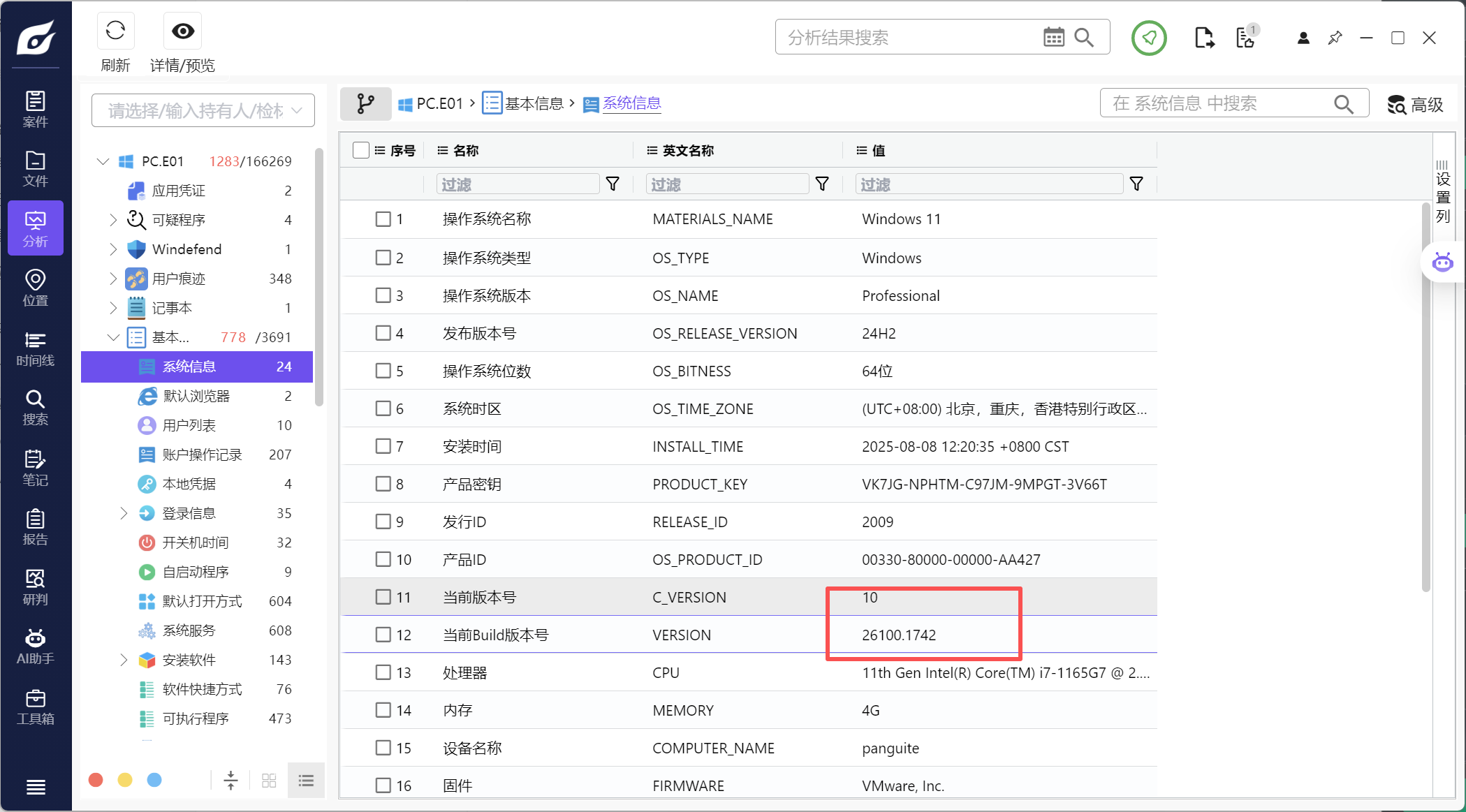Image resolution: width=1466 pixels, height=812 pixels.
Task: Check the row 7 安装时间 checkbox
Action: pos(383,446)
